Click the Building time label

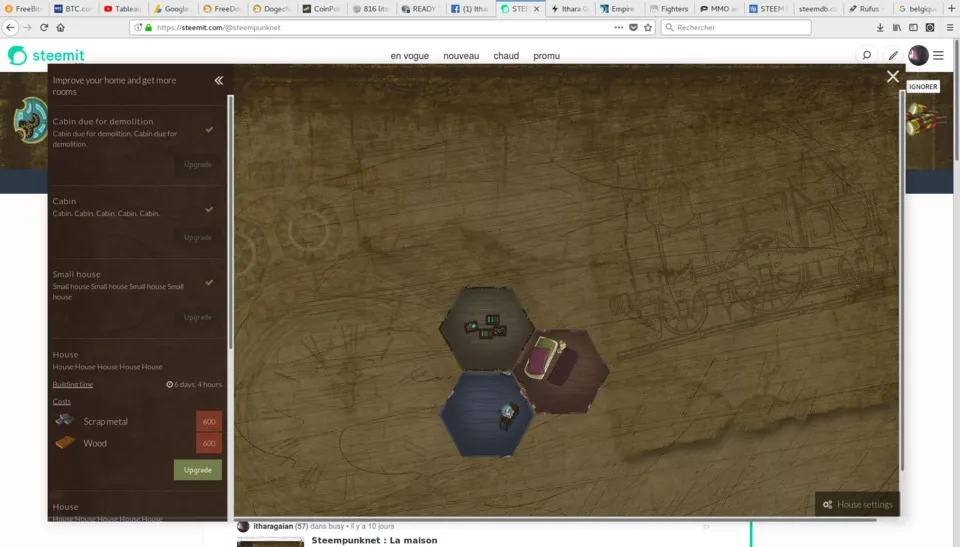(x=73, y=385)
